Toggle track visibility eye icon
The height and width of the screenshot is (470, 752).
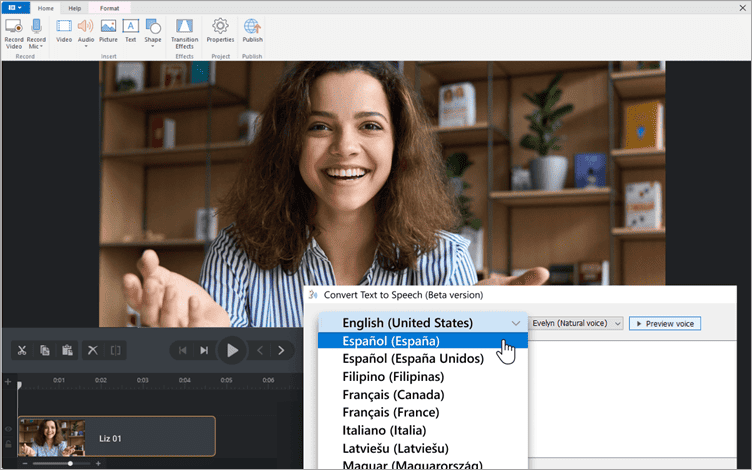[x=8, y=429]
